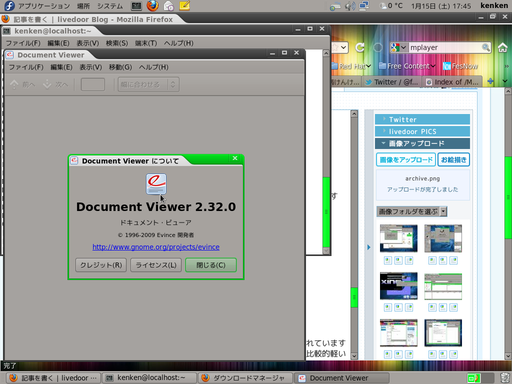512x384 pixels.
Task: Open the trash icon in the bottom panel
Action: pyautogui.click(x=505, y=378)
